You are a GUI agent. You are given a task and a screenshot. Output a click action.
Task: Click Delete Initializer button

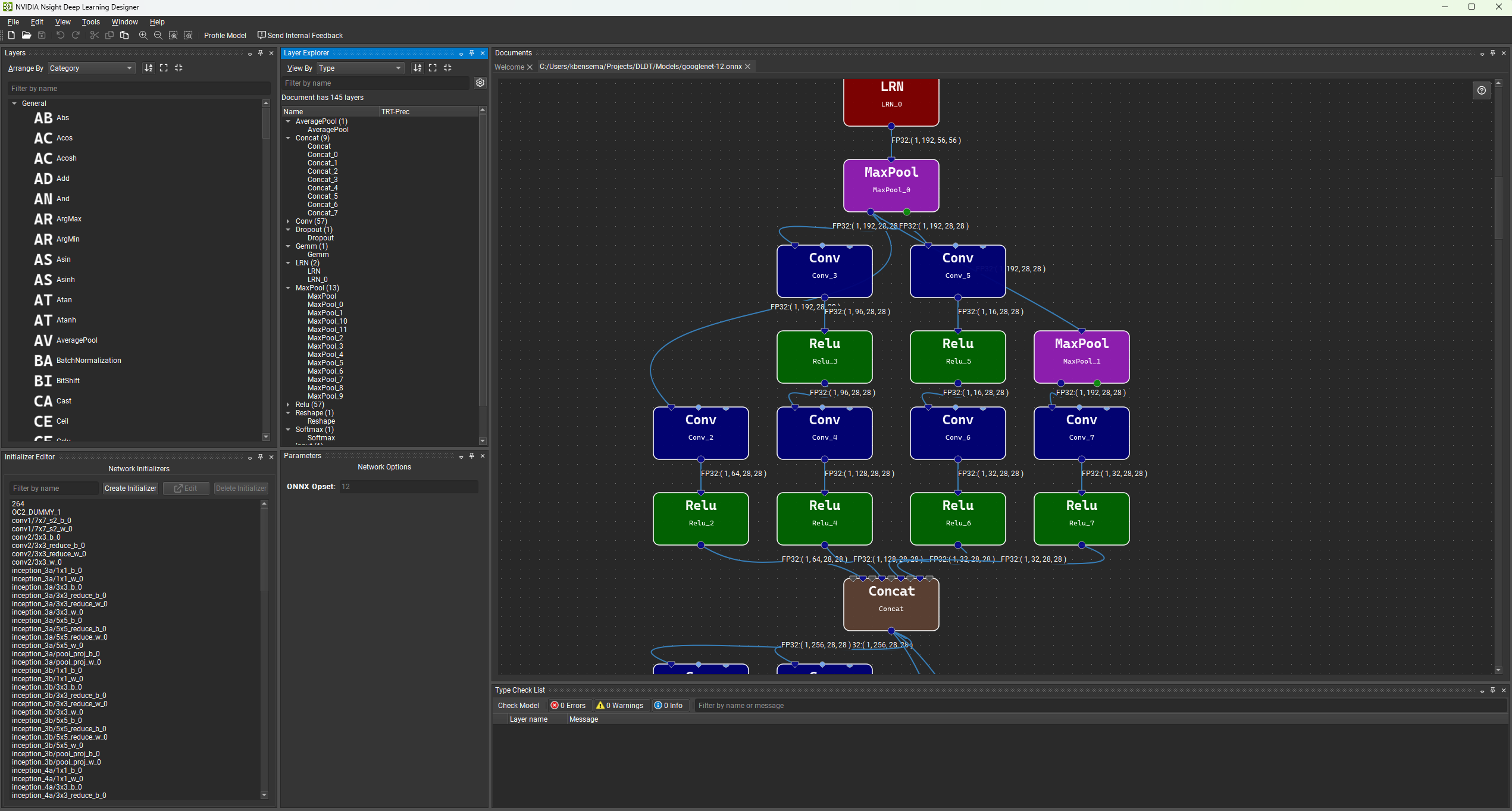coord(241,489)
